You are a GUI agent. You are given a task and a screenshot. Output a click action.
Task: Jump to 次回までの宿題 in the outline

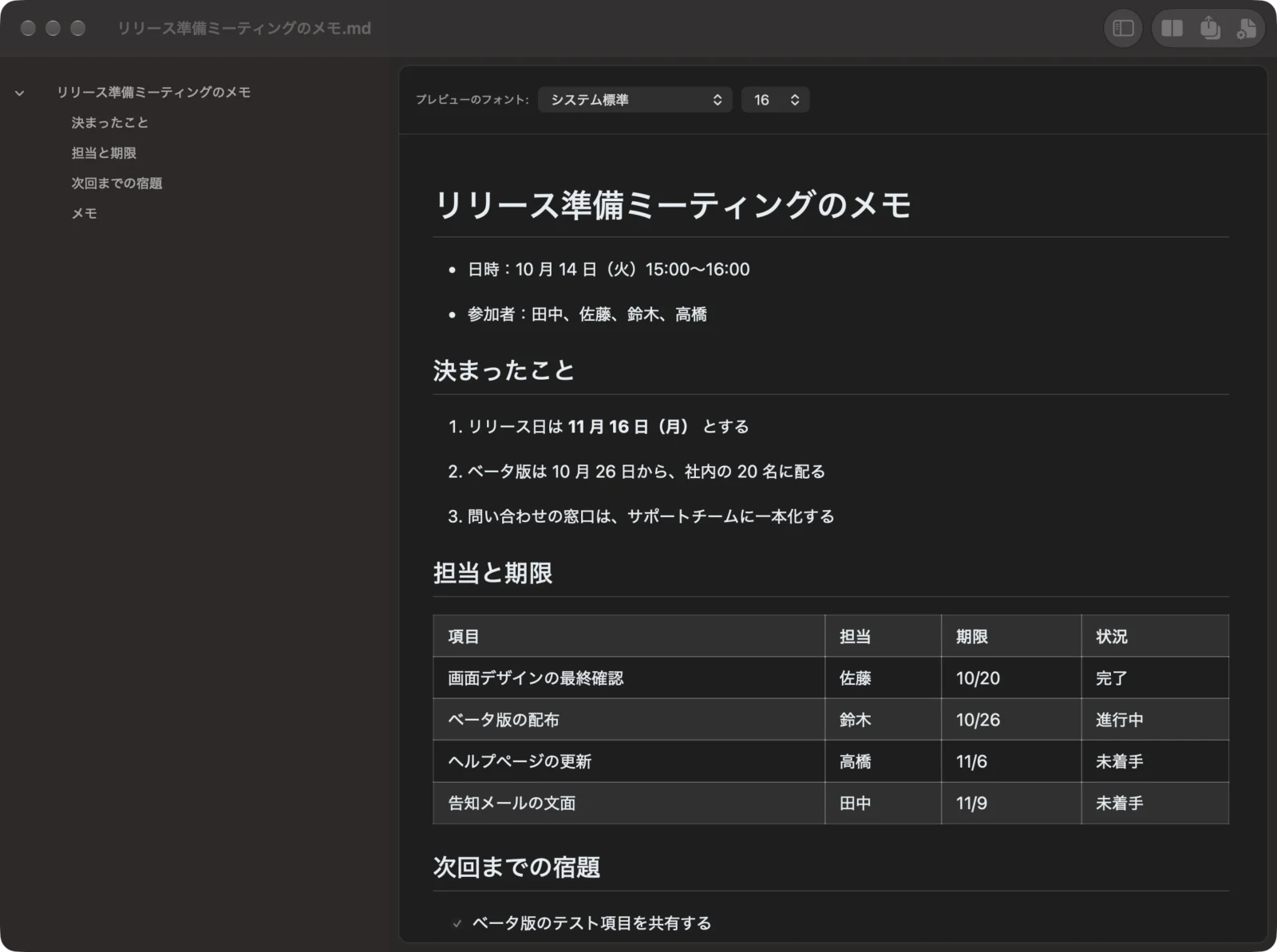117,184
